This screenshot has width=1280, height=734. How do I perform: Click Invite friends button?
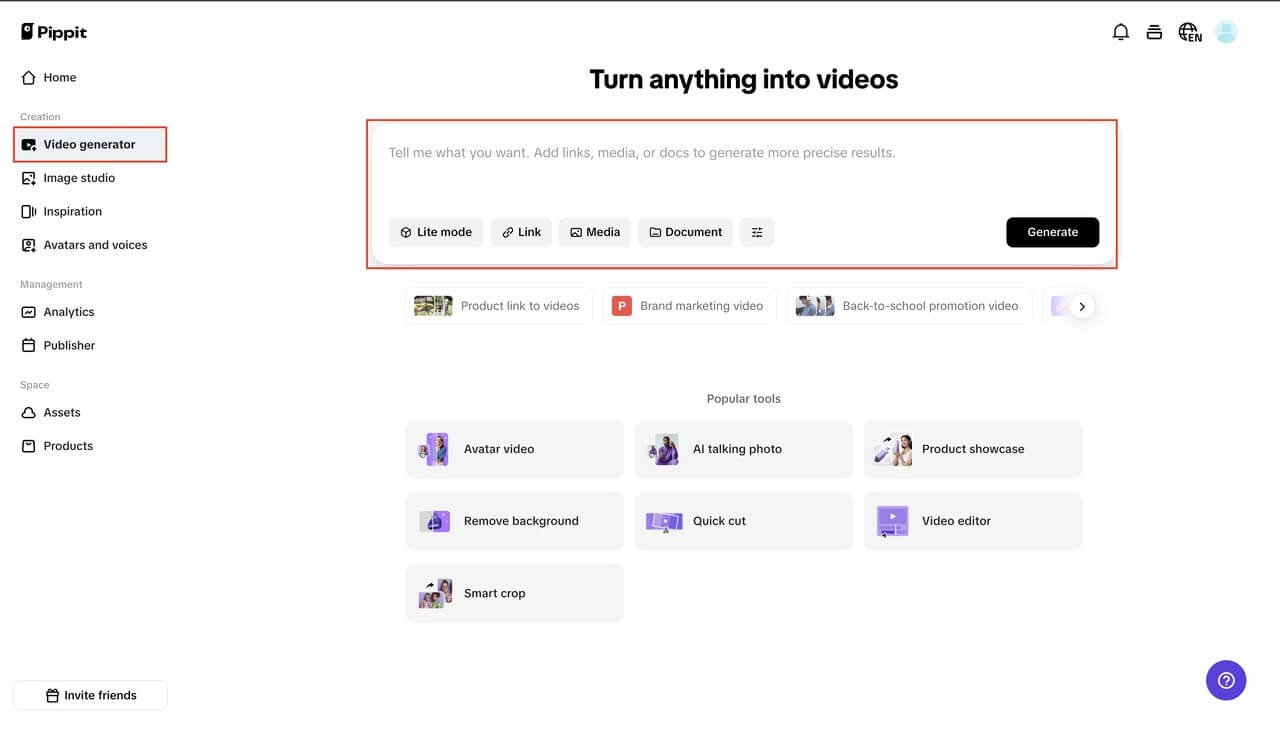pyautogui.click(x=90, y=695)
